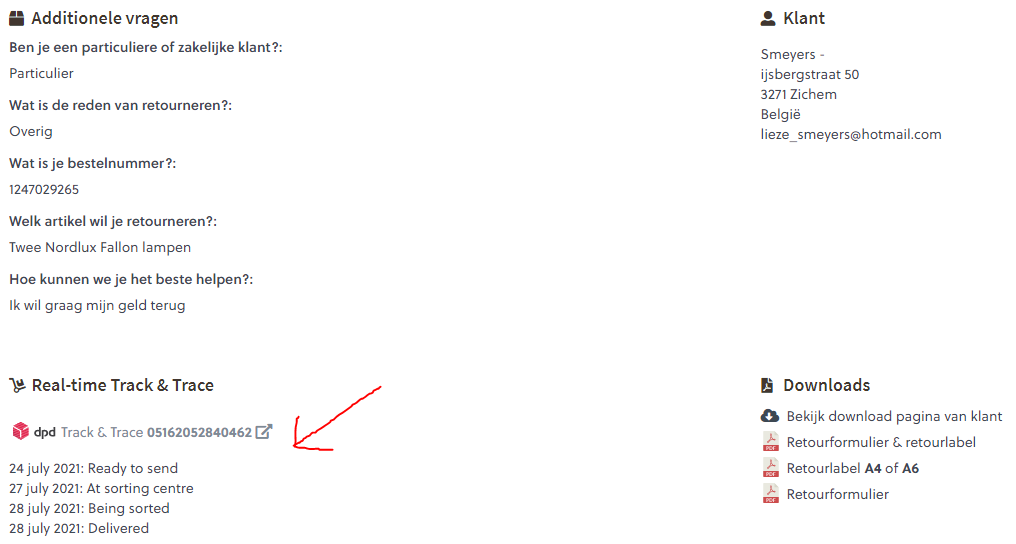Click the cloud download icon
The image size is (1016, 544).
(769, 416)
